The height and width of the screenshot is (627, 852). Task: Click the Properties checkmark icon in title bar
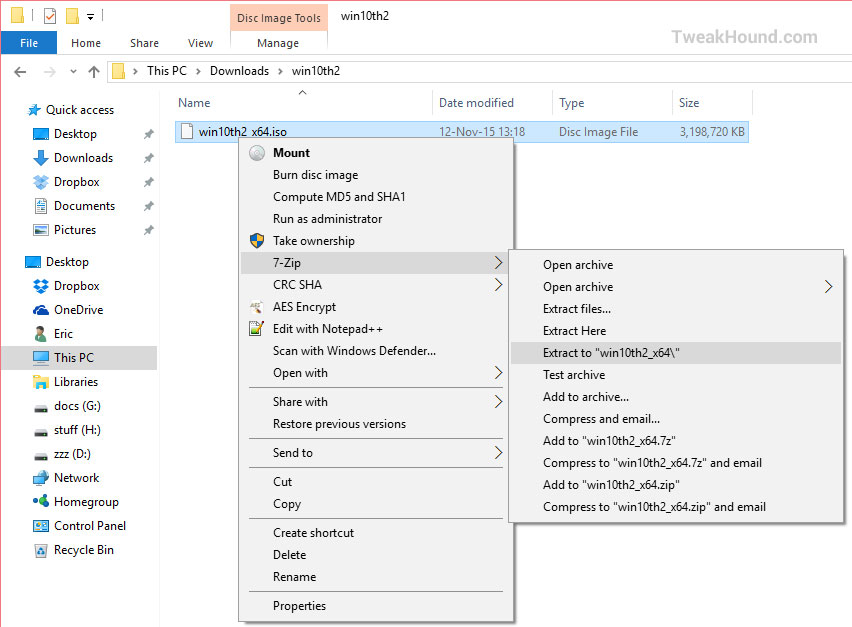click(x=49, y=16)
